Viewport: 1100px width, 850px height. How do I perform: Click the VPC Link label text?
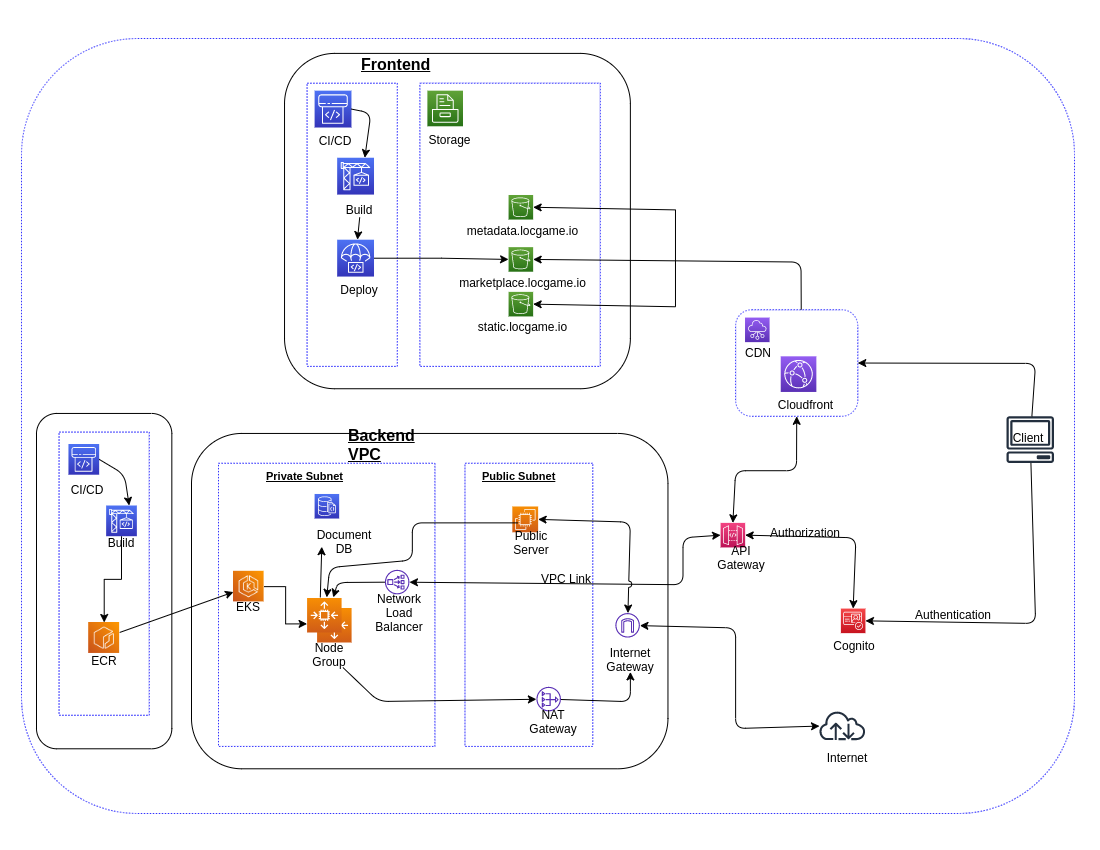[x=566, y=578]
